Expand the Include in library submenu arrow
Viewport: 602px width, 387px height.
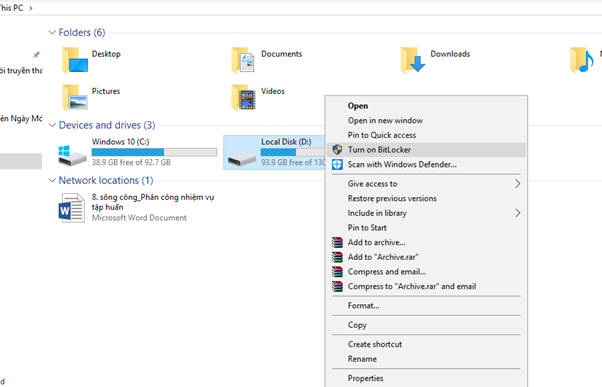pos(518,213)
